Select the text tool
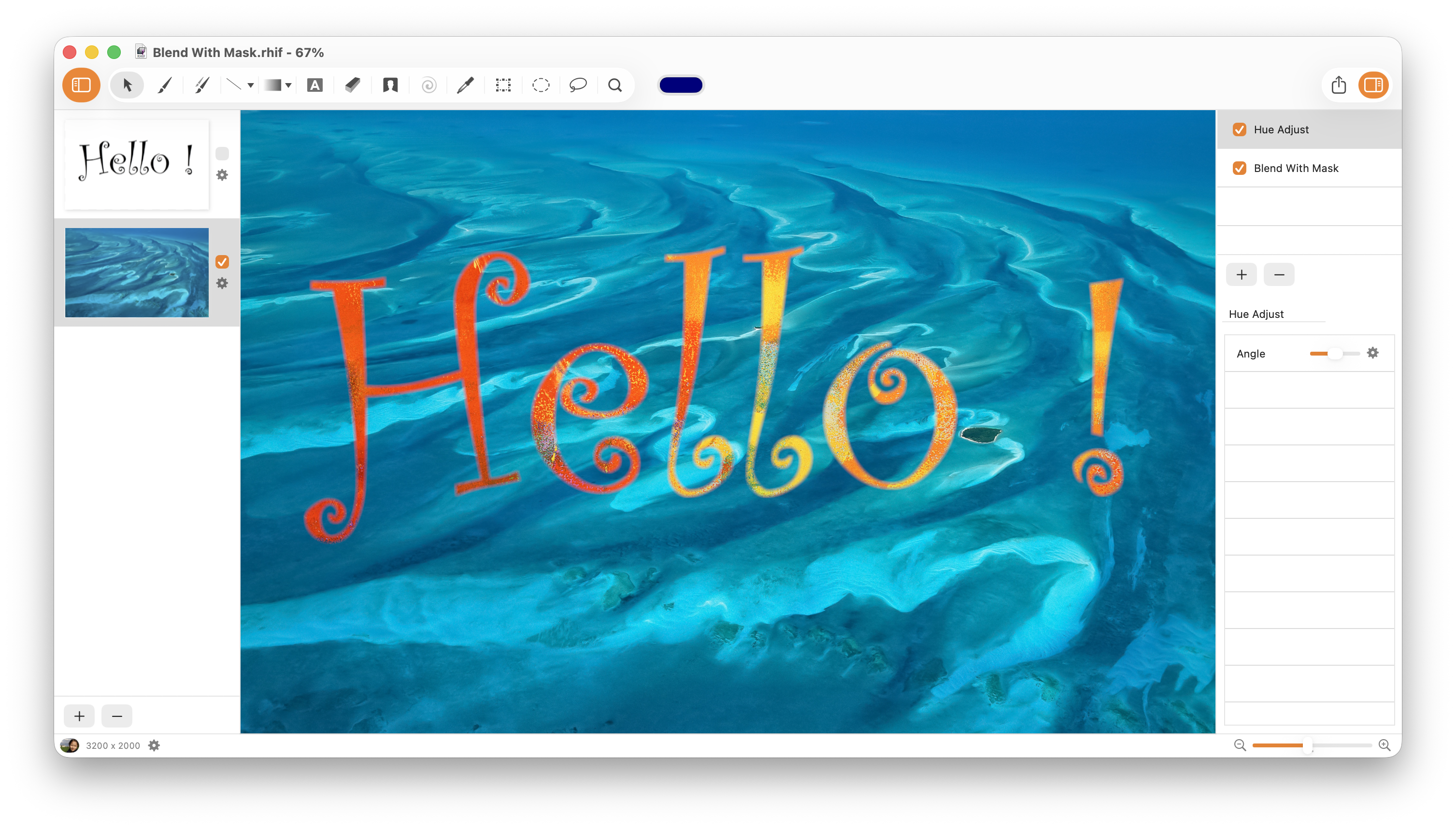 click(x=315, y=86)
